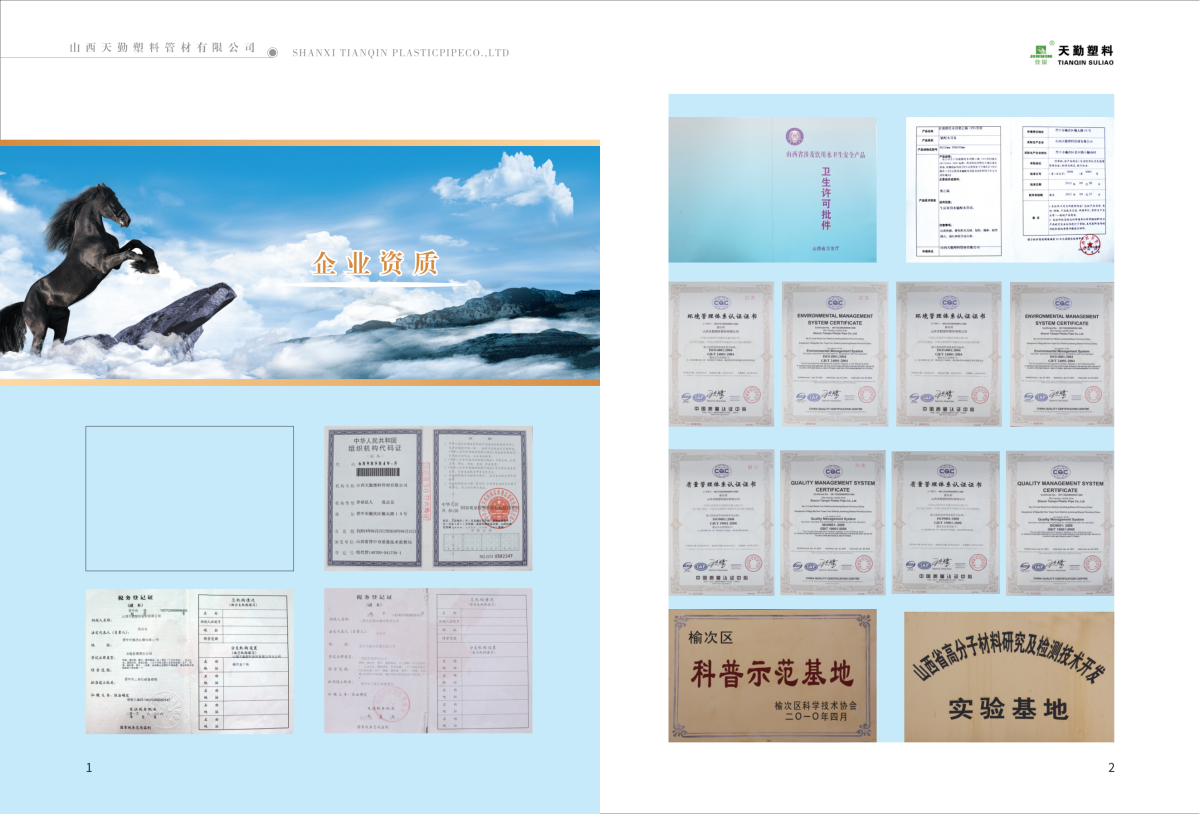Click the circular bullet icon in the header
The height and width of the screenshot is (814, 1200).
pyautogui.click(x=273, y=51)
